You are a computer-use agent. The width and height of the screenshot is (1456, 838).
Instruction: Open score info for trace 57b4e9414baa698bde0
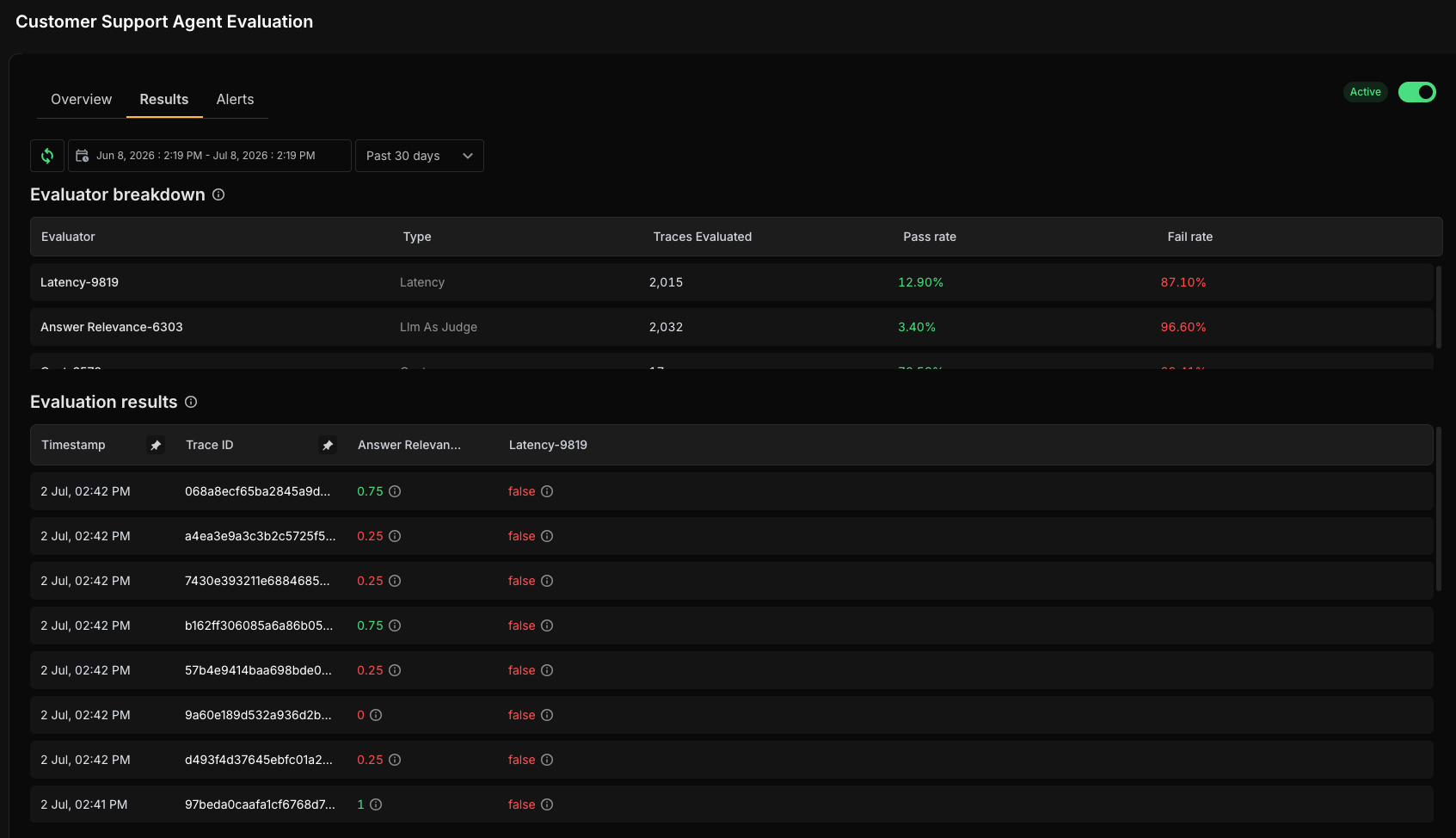(395, 670)
